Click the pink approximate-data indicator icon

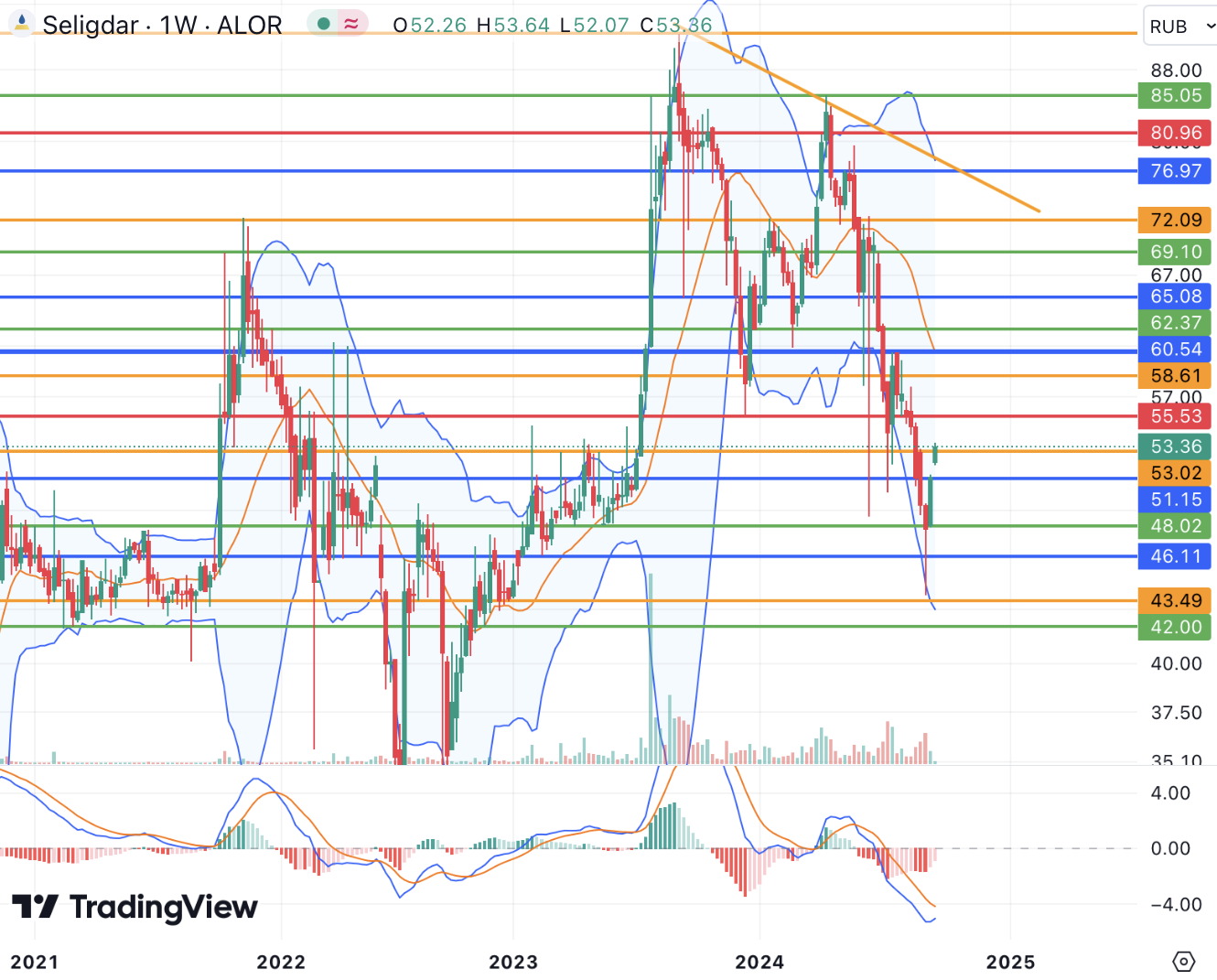point(351,25)
